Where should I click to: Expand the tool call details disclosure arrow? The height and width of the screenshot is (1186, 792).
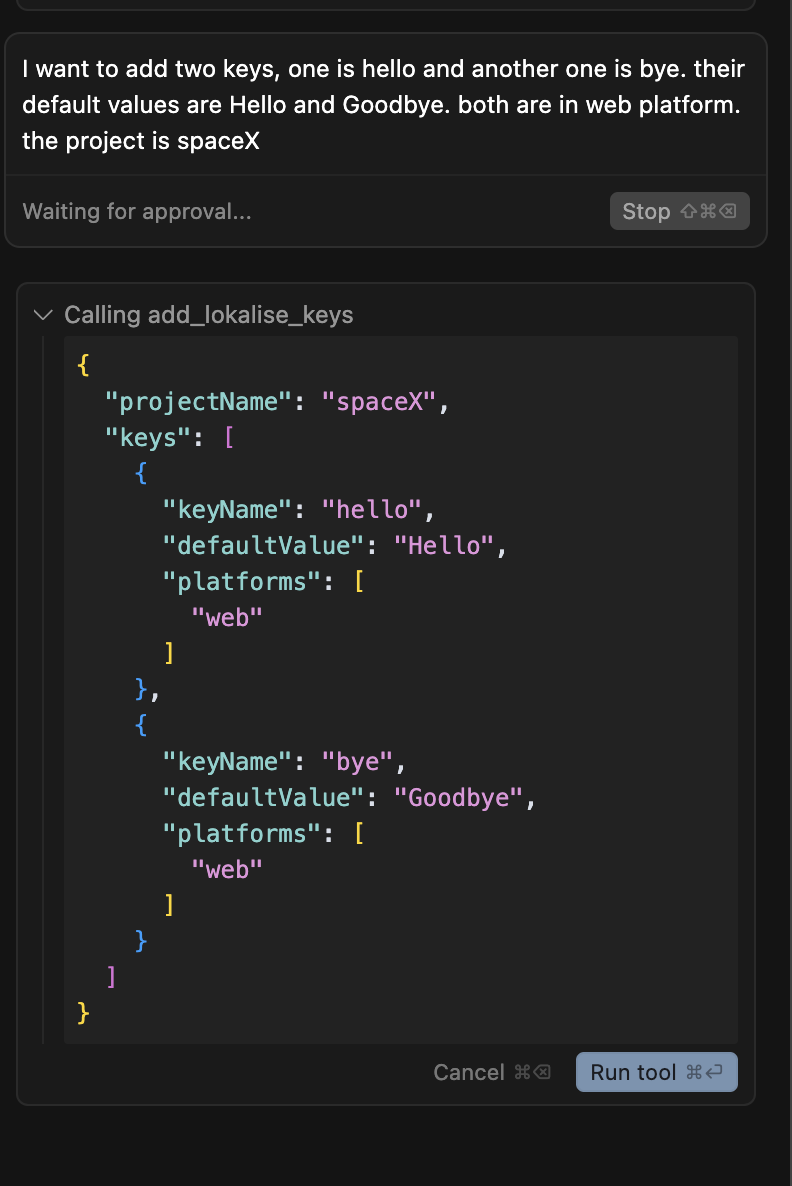43,315
